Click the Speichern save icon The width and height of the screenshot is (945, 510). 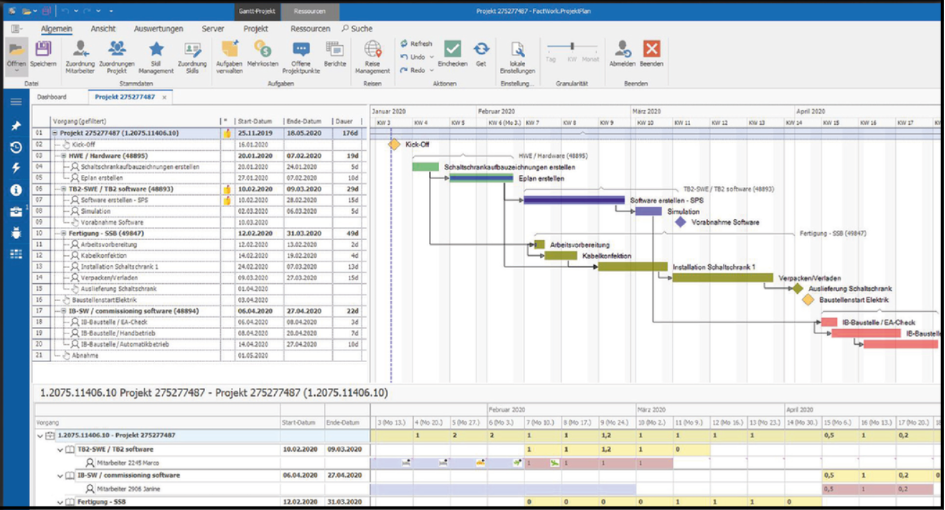43,49
